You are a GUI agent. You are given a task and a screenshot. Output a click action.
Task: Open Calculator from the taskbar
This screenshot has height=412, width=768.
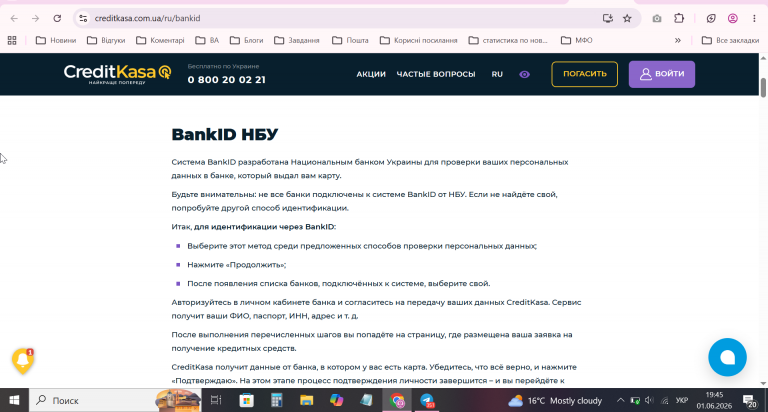pyautogui.click(x=277, y=400)
